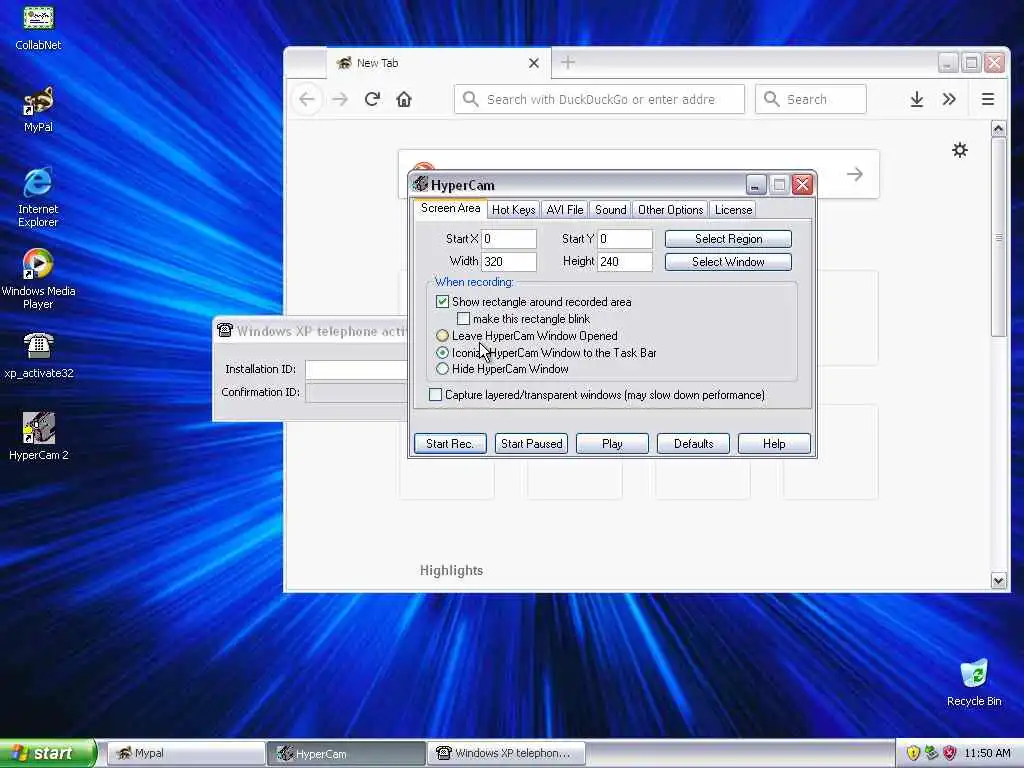
Task: Open the Other Options tab
Action: (x=670, y=210)
